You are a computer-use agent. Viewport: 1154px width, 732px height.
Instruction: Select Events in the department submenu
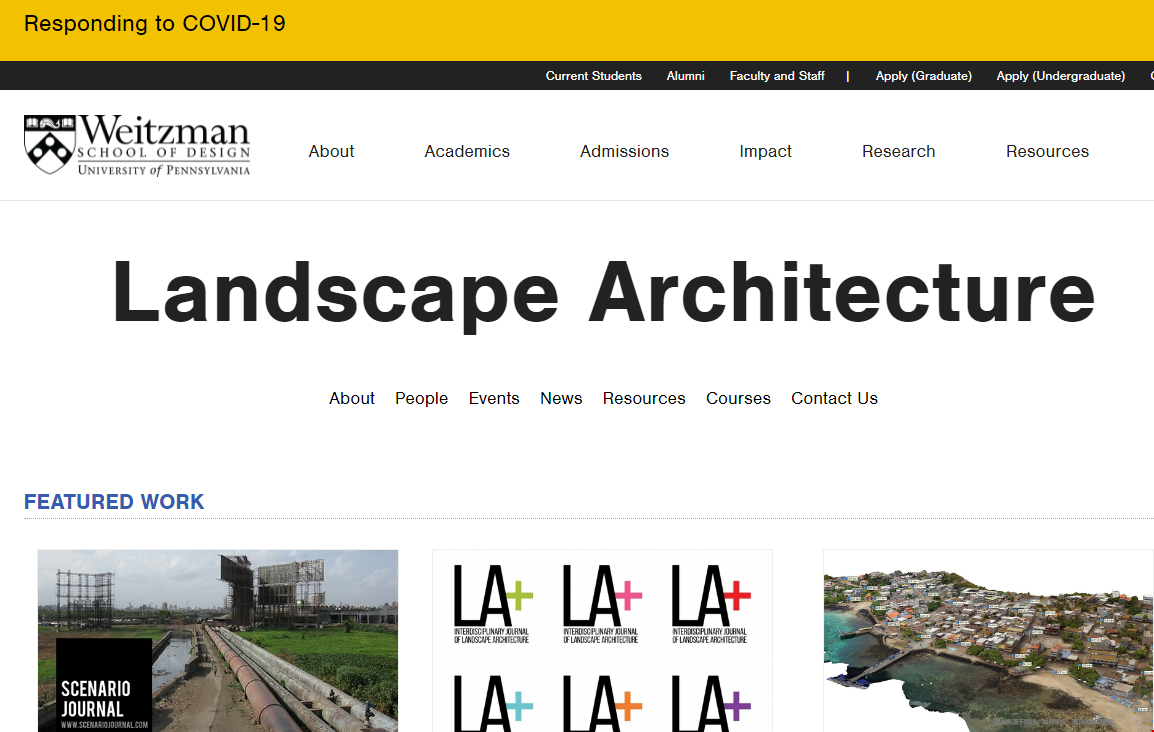[494, 398]
